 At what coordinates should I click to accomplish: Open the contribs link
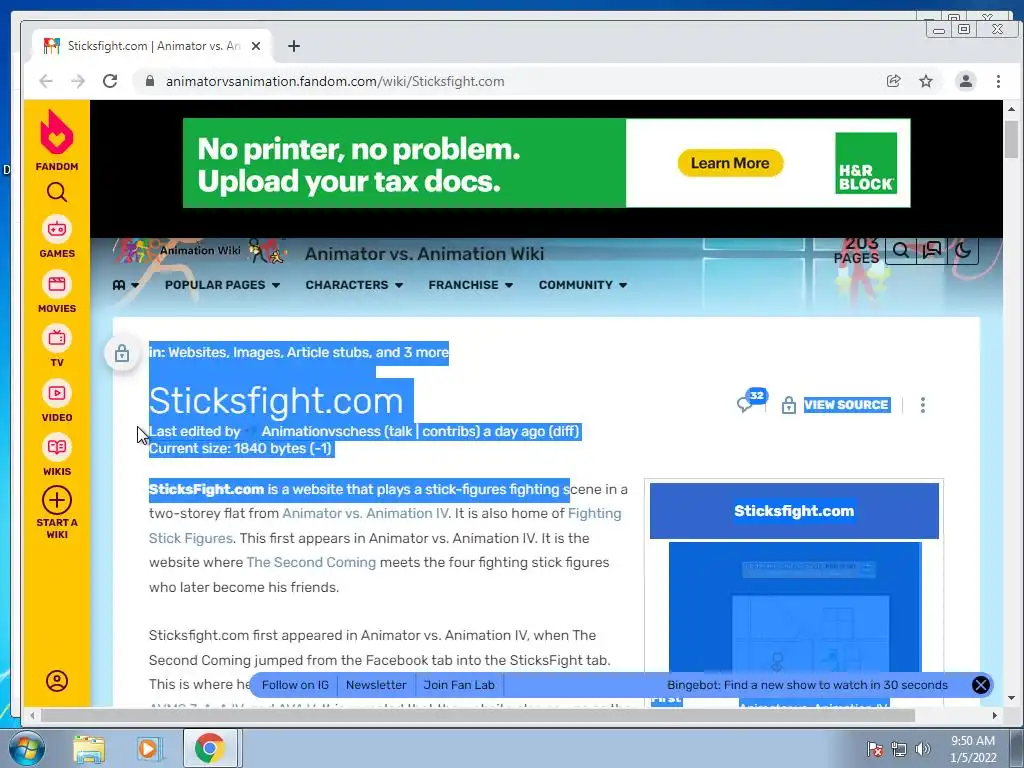pos(448,432)
